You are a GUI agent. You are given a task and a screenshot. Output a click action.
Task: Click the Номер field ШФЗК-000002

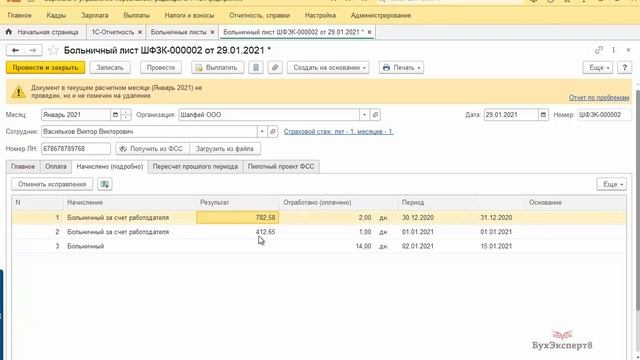point(604,115)
